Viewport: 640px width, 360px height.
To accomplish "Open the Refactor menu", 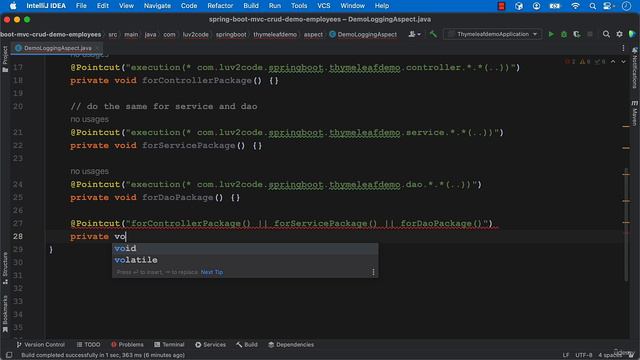I will (220, 6).
